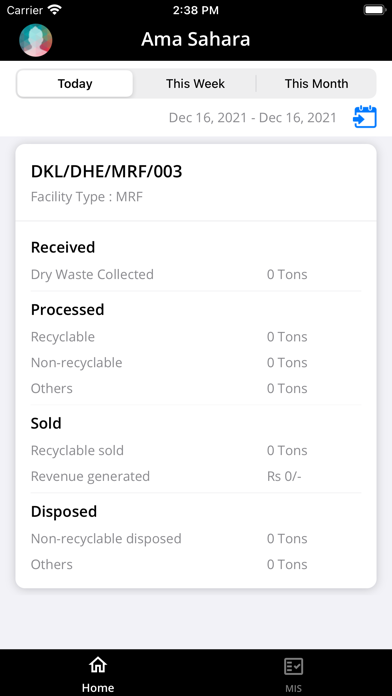
Task: Tap the Home house icon
Action: pos(98,665)
